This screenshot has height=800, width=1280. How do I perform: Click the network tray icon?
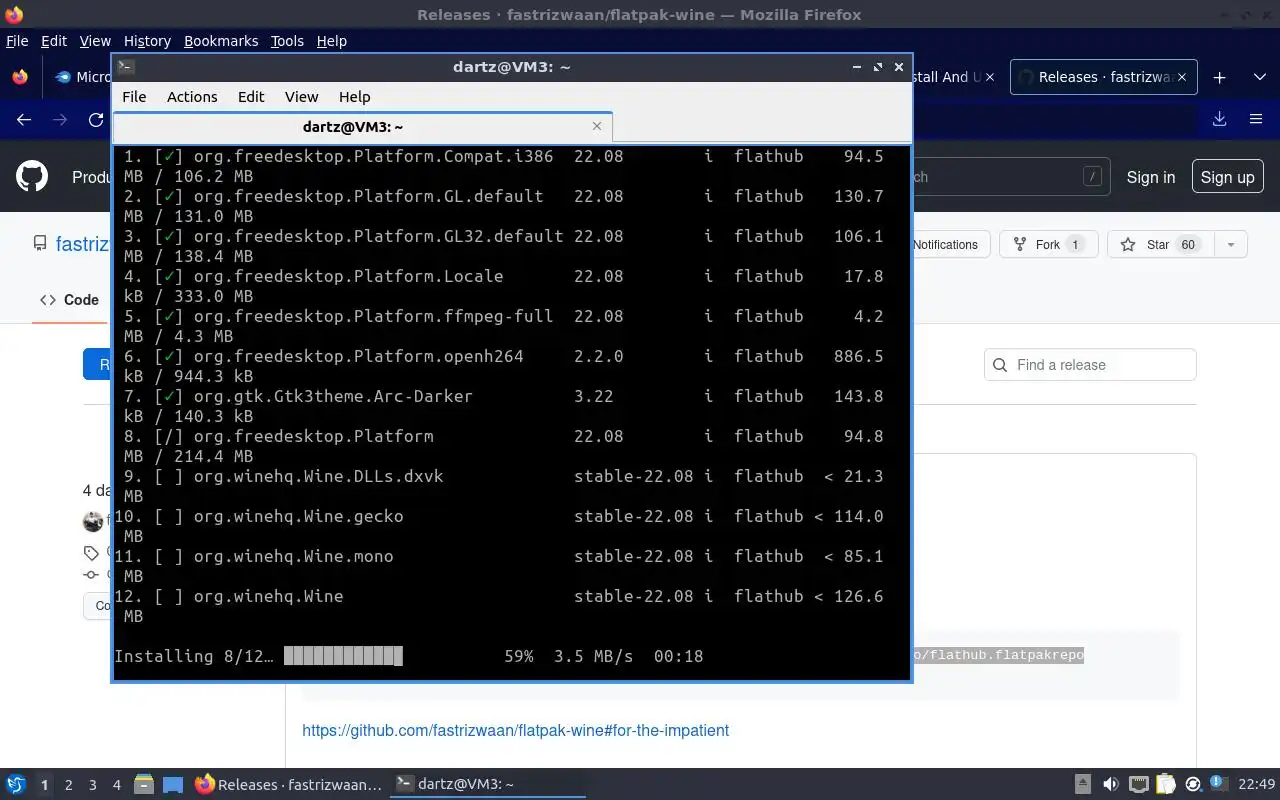coord(1138,784)
